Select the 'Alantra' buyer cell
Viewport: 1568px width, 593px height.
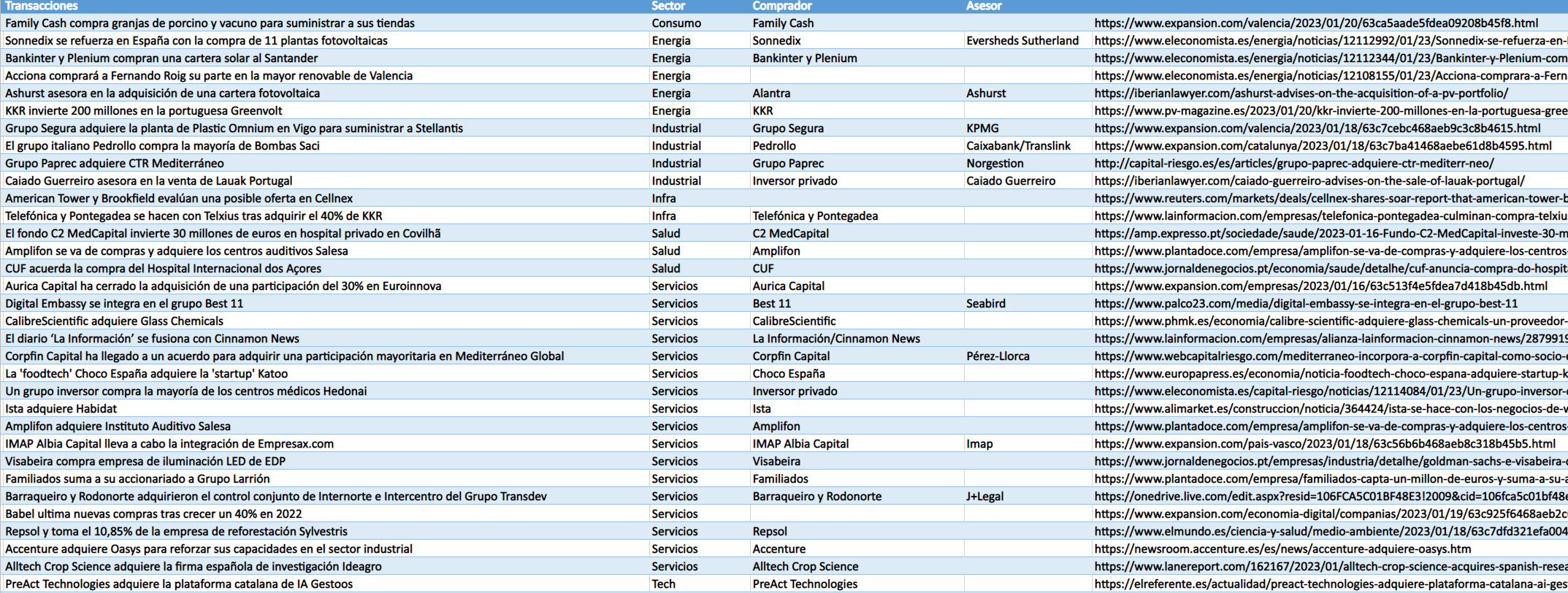coord(856,93)
